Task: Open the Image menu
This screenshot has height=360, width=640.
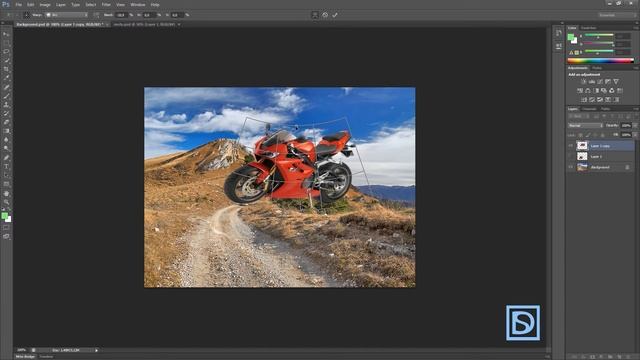Action: pos(45,4)
